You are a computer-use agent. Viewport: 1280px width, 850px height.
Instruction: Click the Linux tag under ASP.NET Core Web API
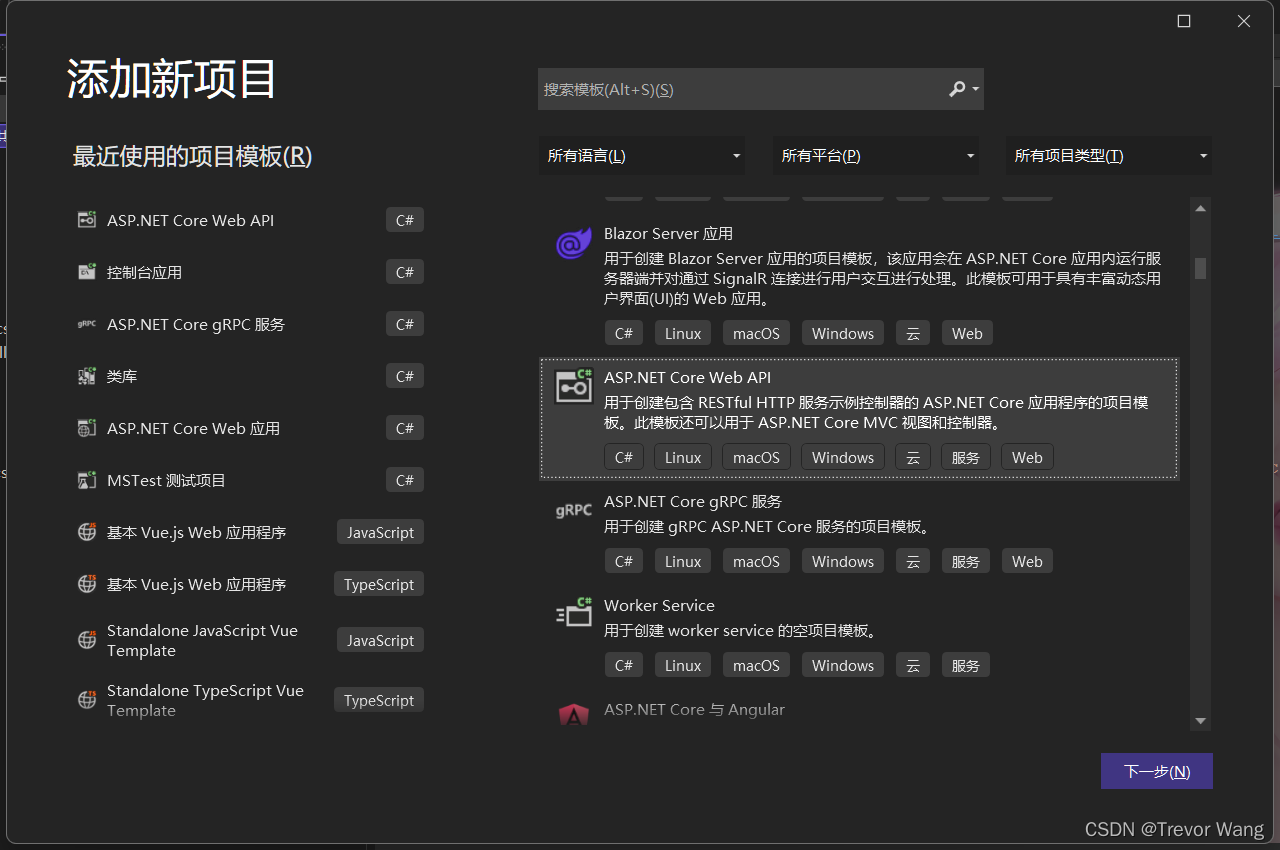tap(682, 456)
